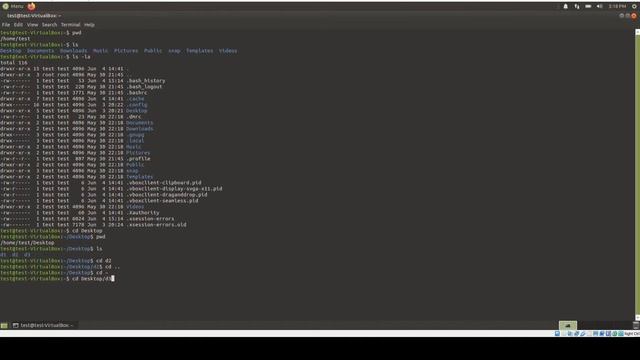640x360 pixels.
Task: Click the trash icon in bottom panel
Action: [x=636, y=325]
